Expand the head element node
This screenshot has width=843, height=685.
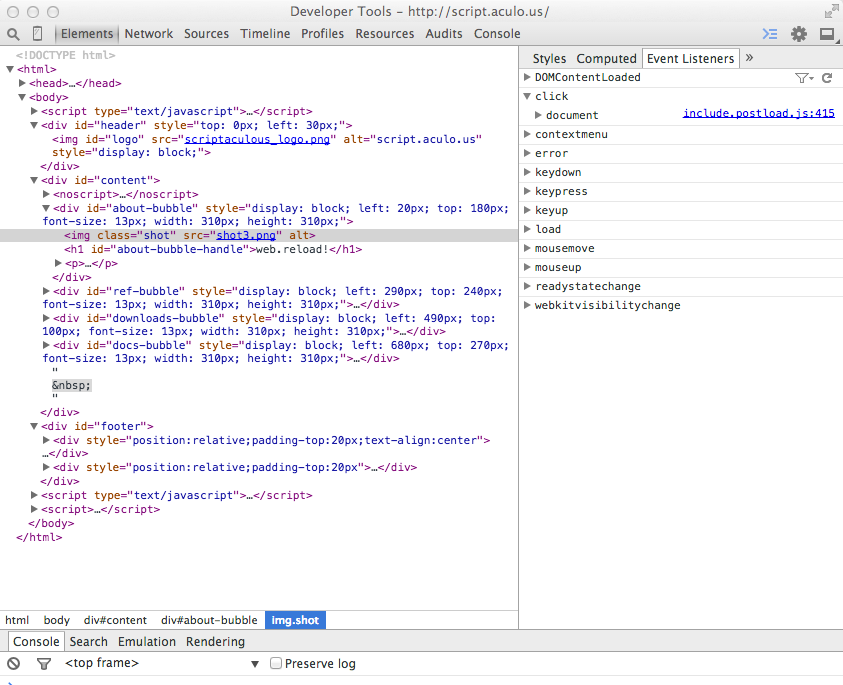point(22,83)
